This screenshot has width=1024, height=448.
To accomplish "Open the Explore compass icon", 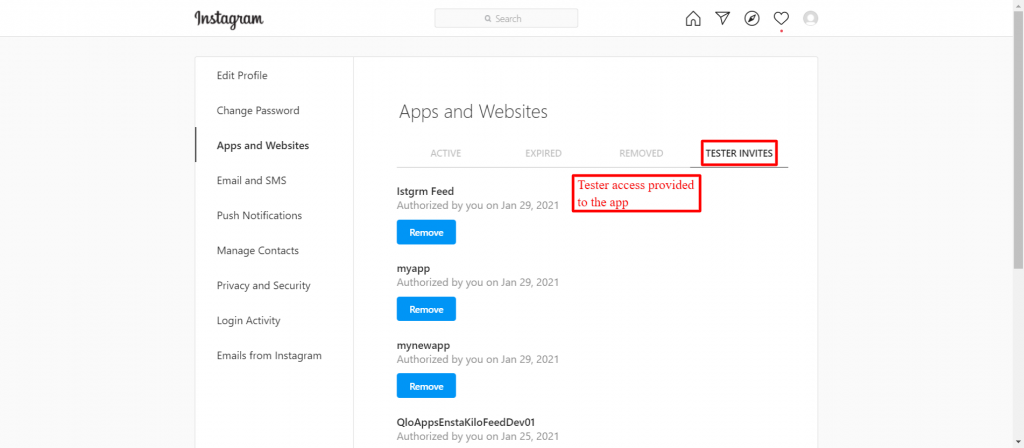I will (x=752, y=19).
